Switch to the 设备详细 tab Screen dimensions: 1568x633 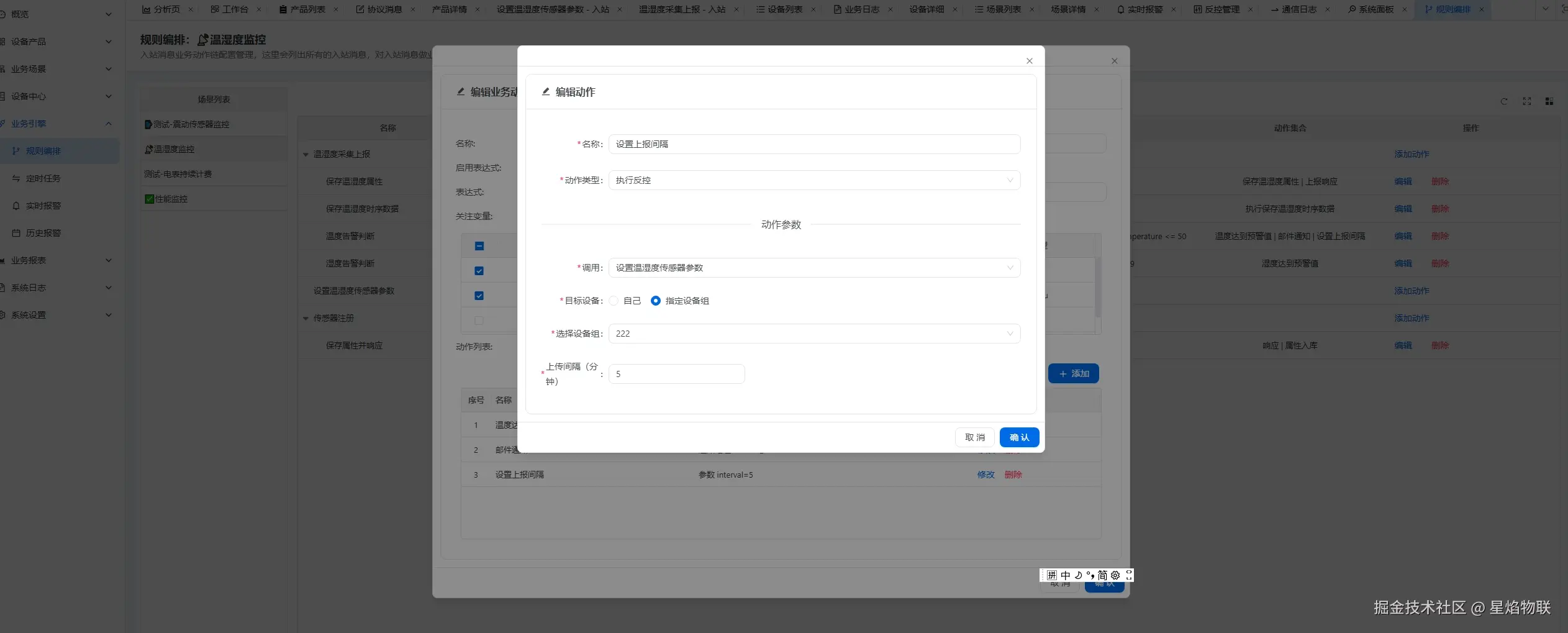927,9
